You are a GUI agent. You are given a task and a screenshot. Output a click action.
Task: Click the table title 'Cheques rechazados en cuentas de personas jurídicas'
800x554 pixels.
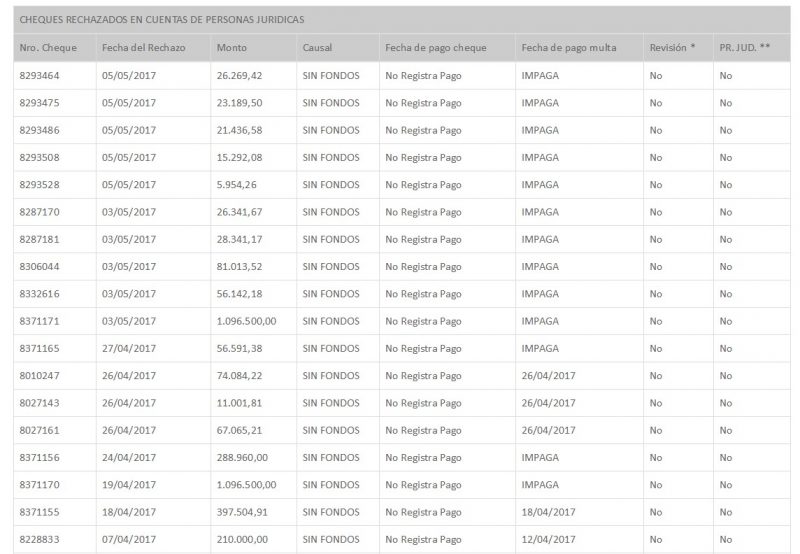(x=162, y=19)
